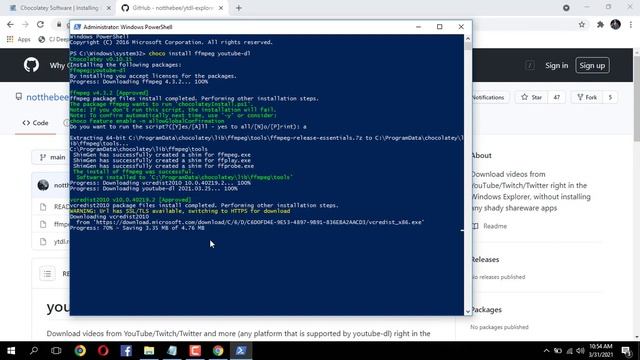
Task: Click Sign in on GitHub
Action: coord(556,65)
